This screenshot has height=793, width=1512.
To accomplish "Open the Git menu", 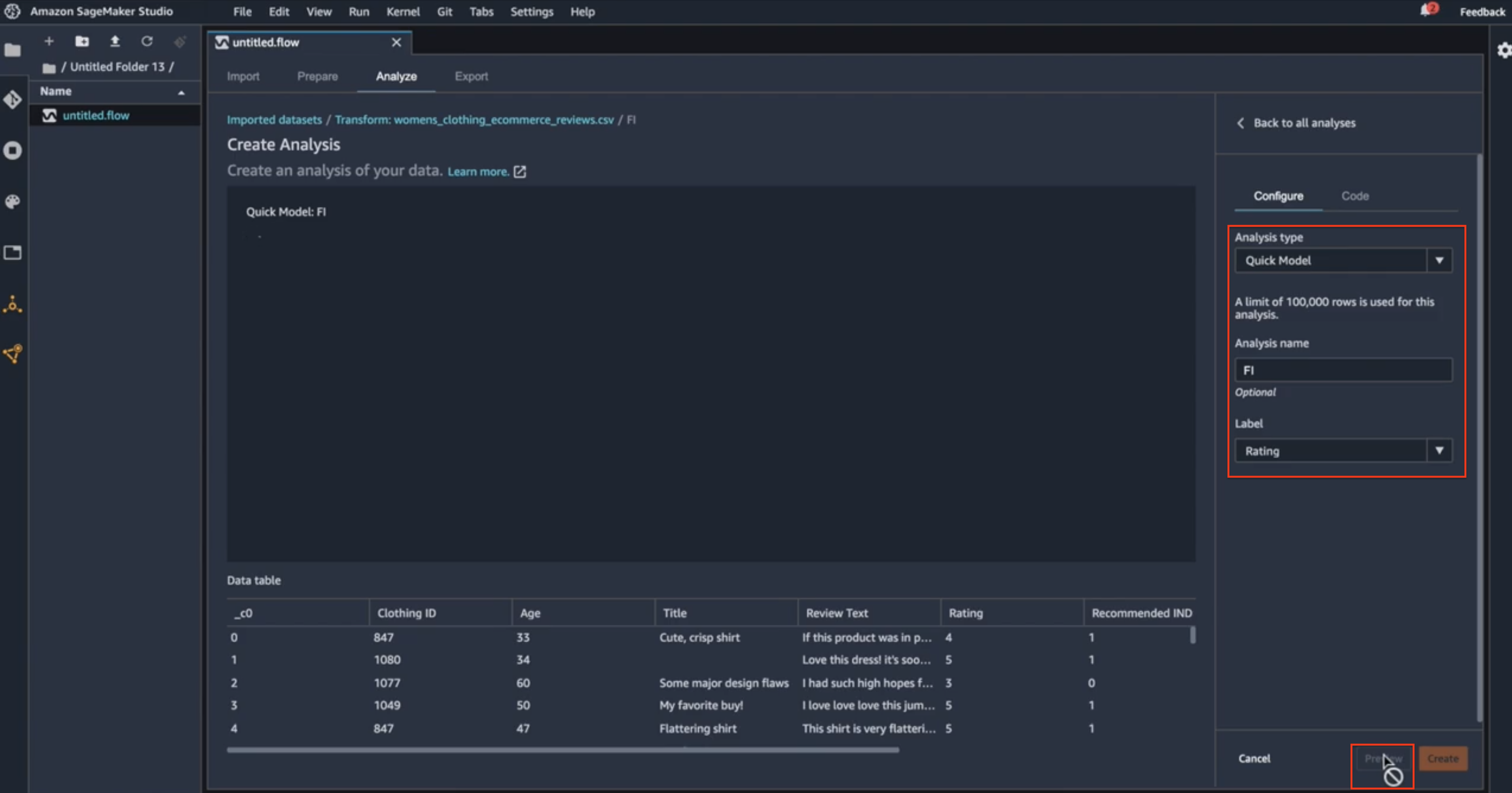I will coord(444,12).
